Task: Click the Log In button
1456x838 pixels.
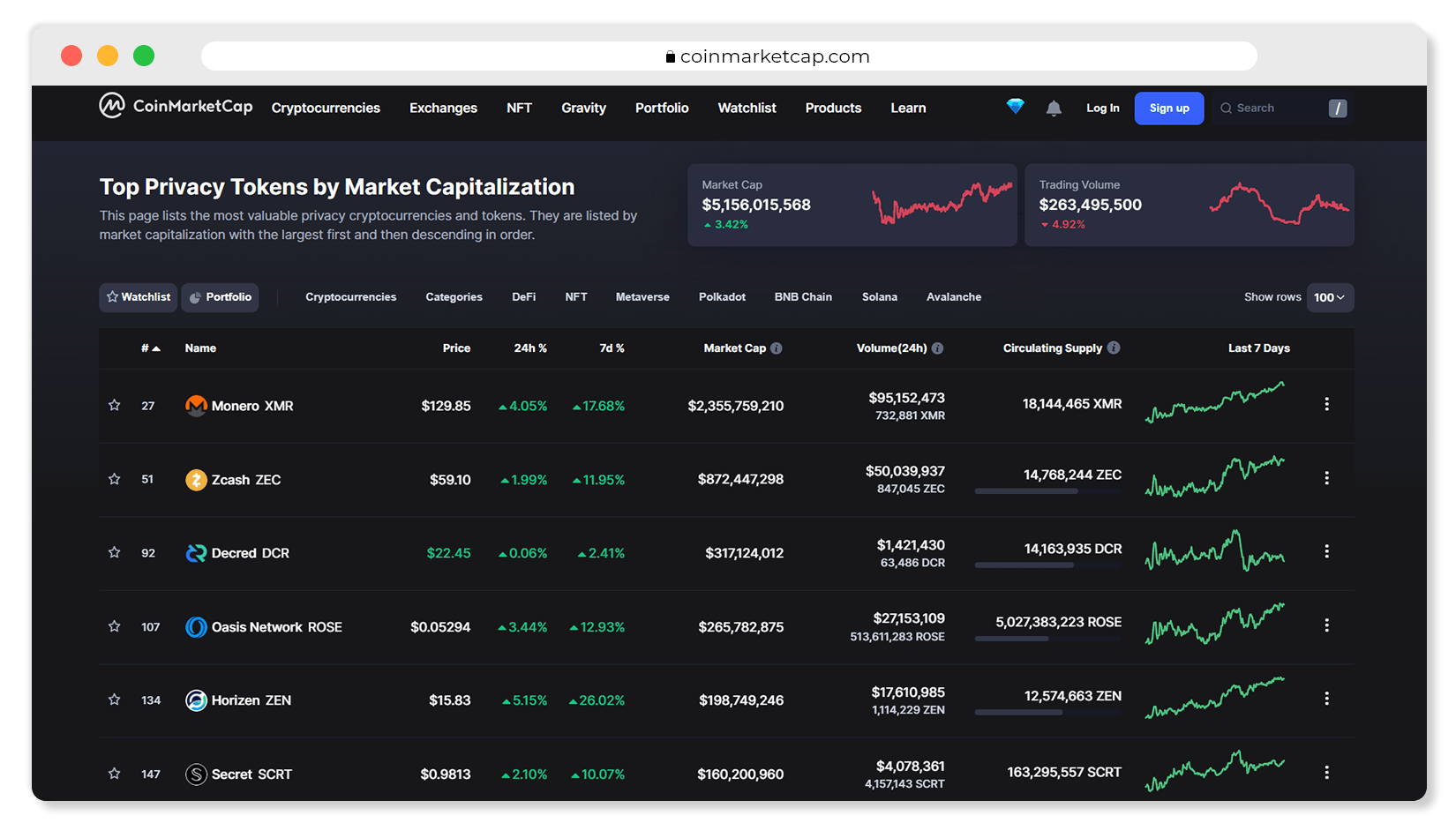Action: point(1103,108)
